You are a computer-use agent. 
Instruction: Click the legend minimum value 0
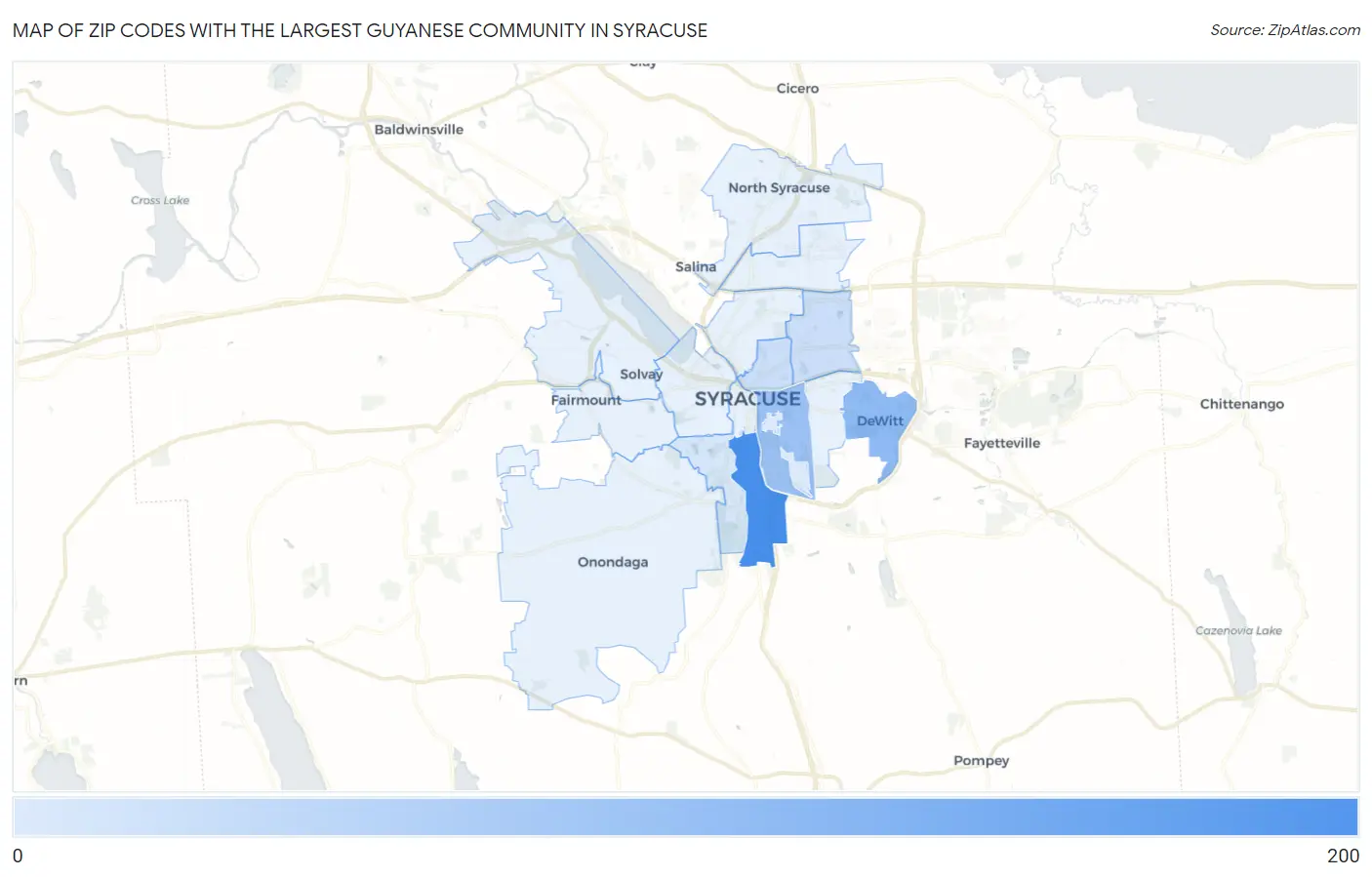point(18,856)
